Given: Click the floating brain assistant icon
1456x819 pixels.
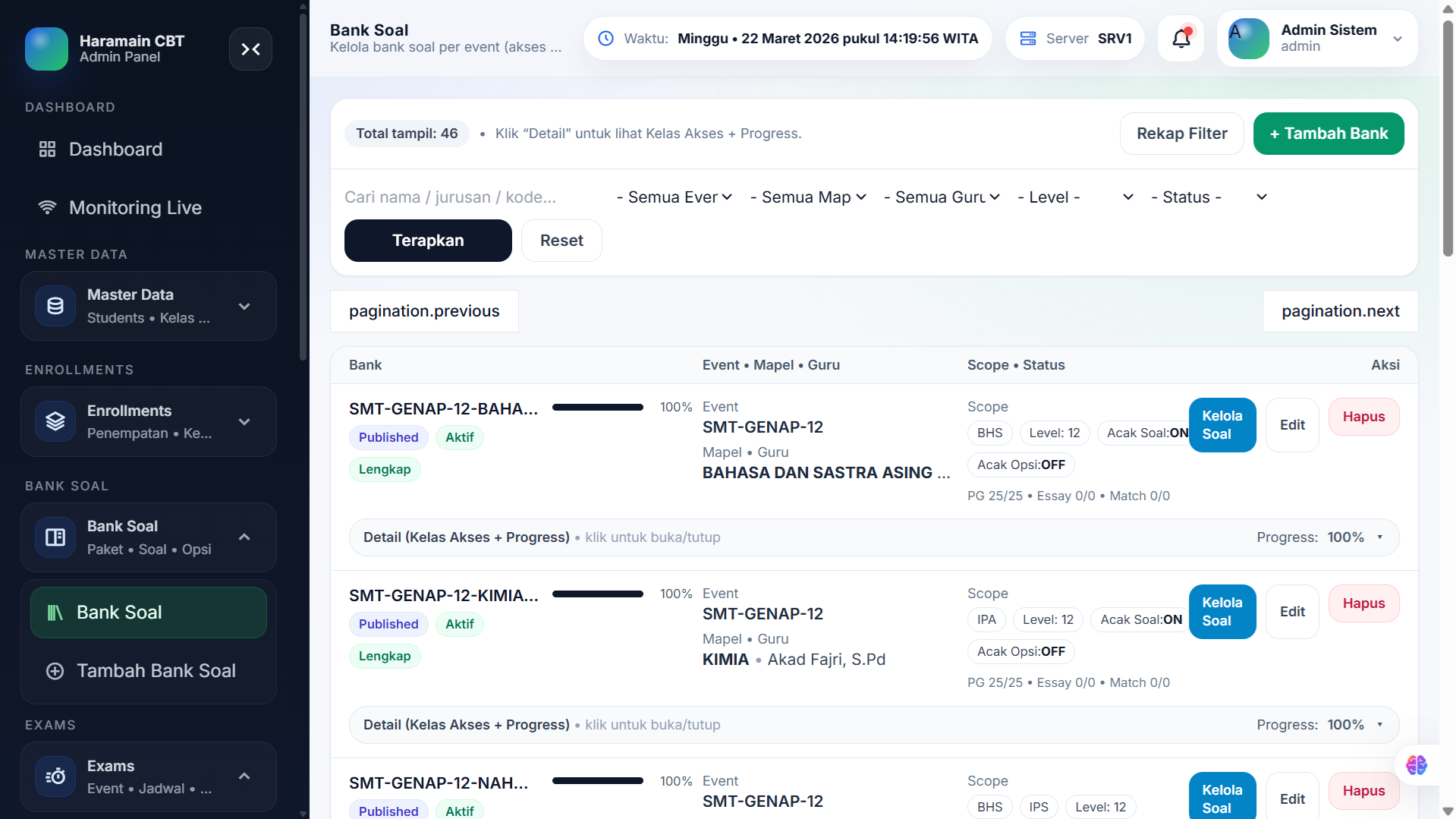Looking at the screenshot, I should pyautogui.click(x=1417, y=764).
